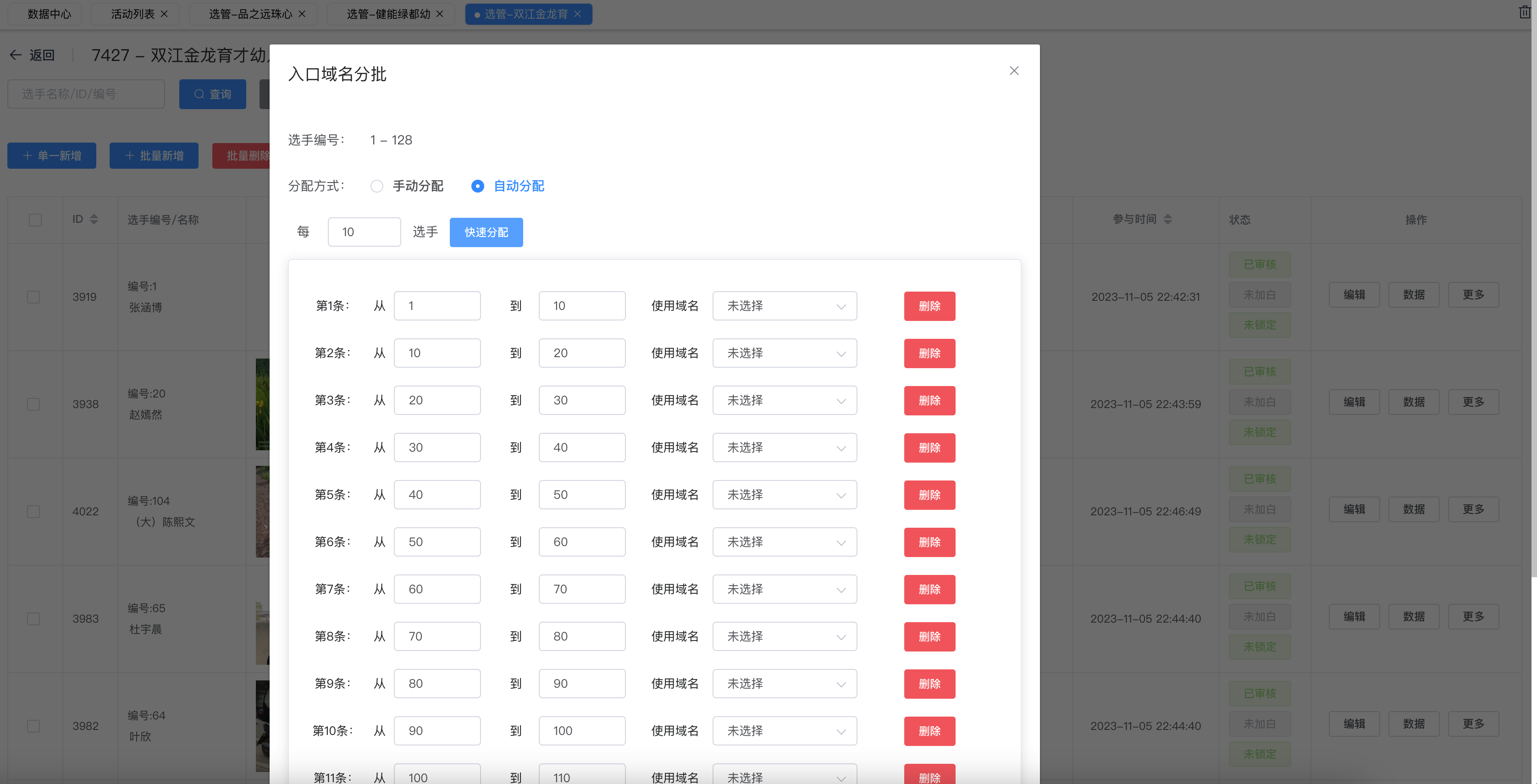Screen dimensions: 1537x784
Task: Close the 选管-品之远珠心 tab
Action: (x=302, y=14)
